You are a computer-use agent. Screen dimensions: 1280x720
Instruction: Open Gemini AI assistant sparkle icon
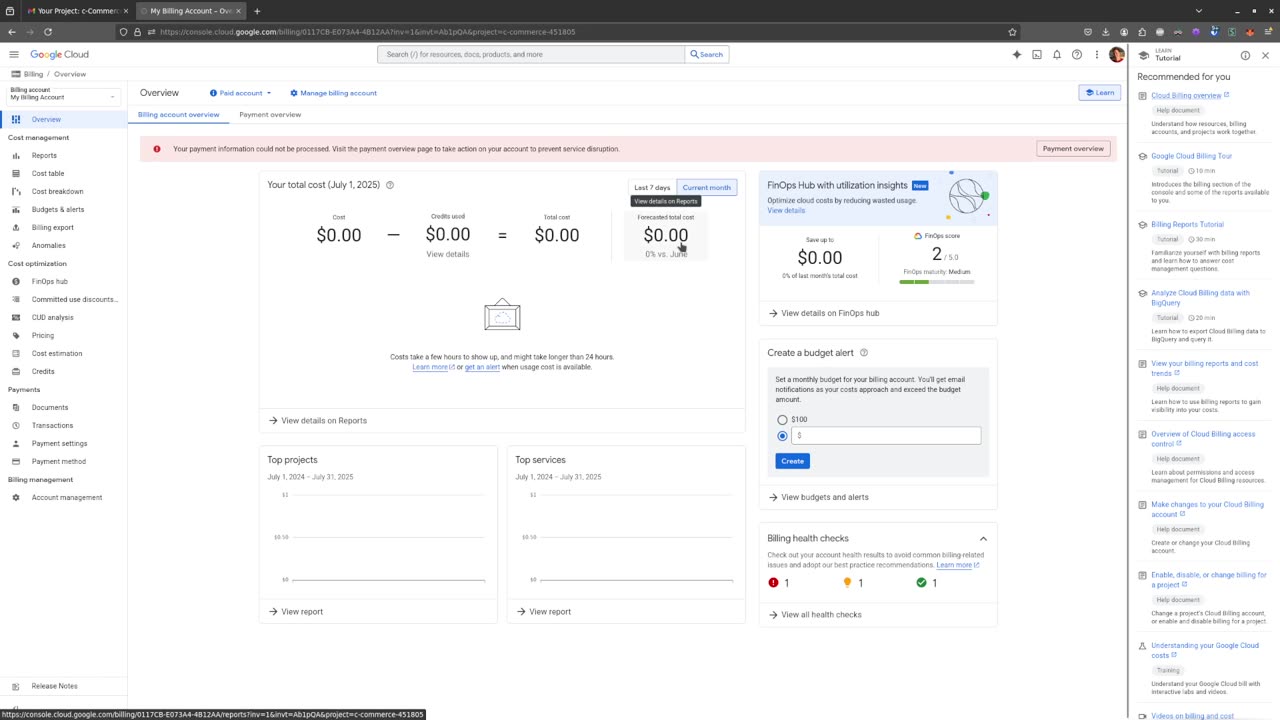pyautogui.click(x=1017, y=54)
